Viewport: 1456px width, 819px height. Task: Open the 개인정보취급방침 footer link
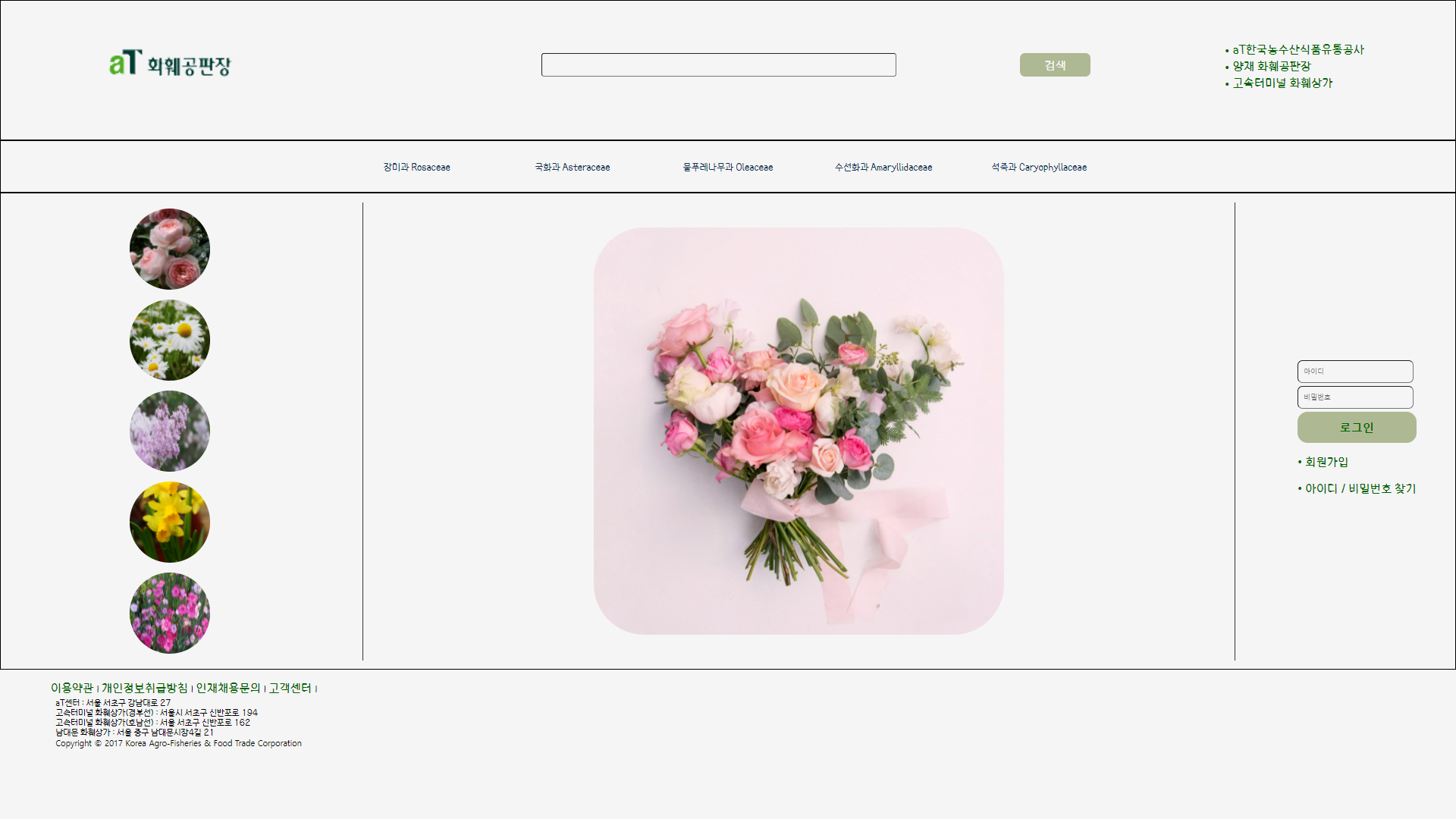coord(144,688)
